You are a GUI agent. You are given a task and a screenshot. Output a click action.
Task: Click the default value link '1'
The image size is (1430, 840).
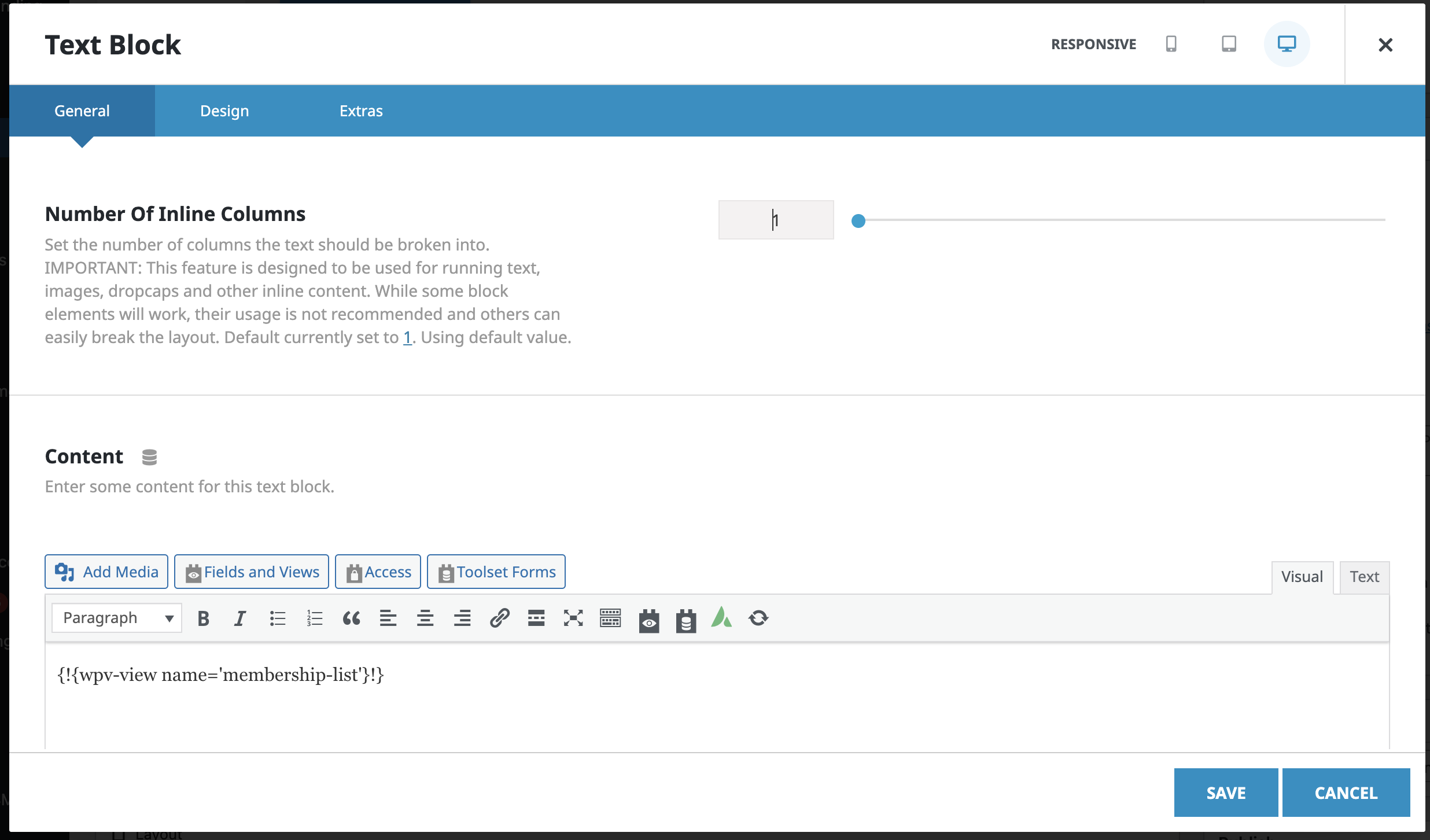click(x=407, y=337)
